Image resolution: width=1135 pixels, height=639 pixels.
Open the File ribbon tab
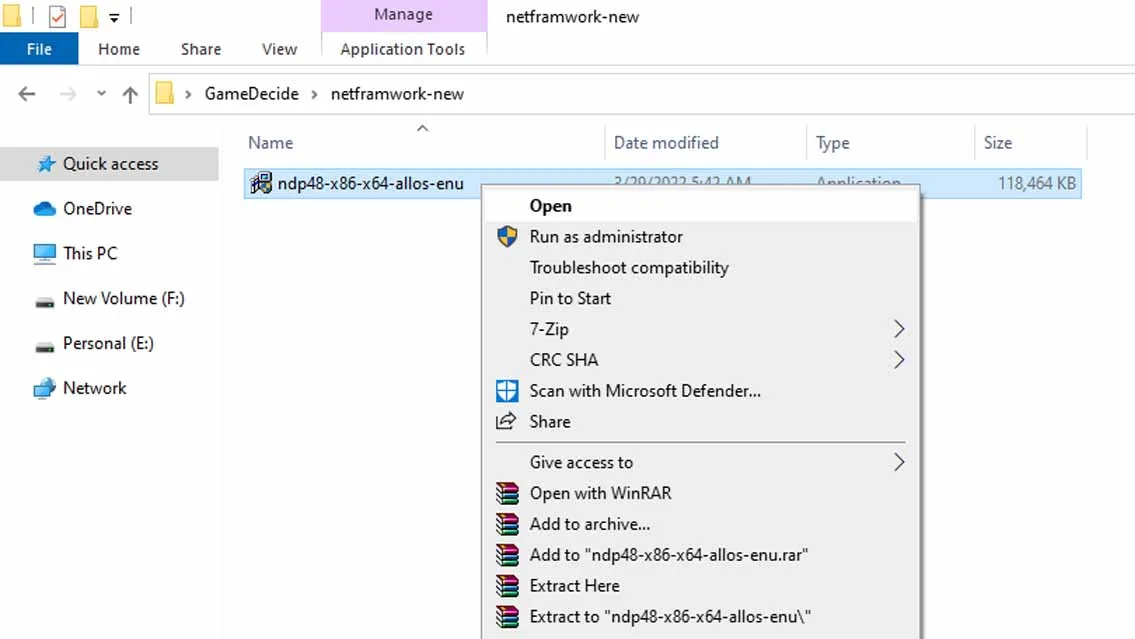[39, 49]
